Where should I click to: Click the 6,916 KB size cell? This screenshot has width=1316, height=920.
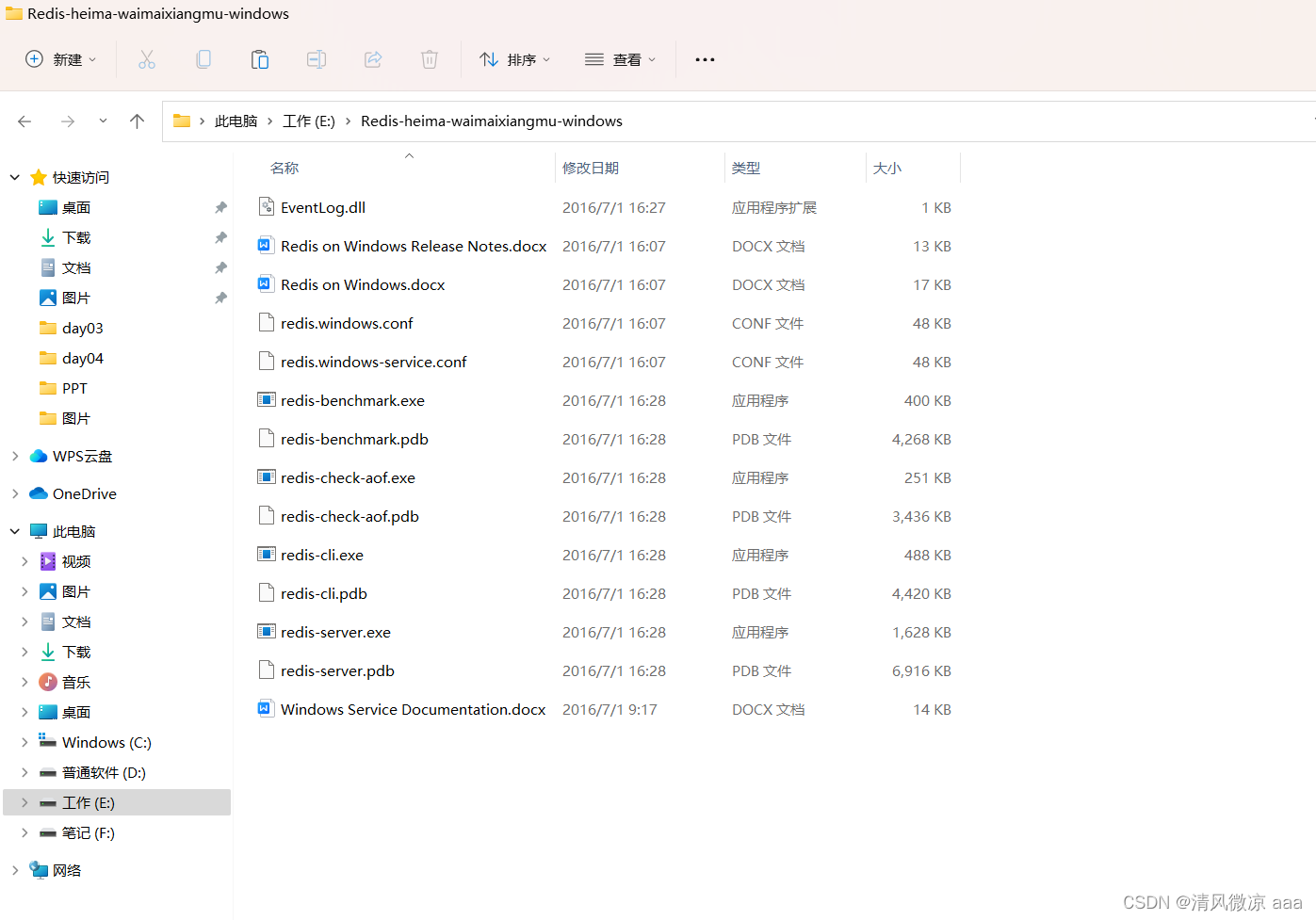921,670
